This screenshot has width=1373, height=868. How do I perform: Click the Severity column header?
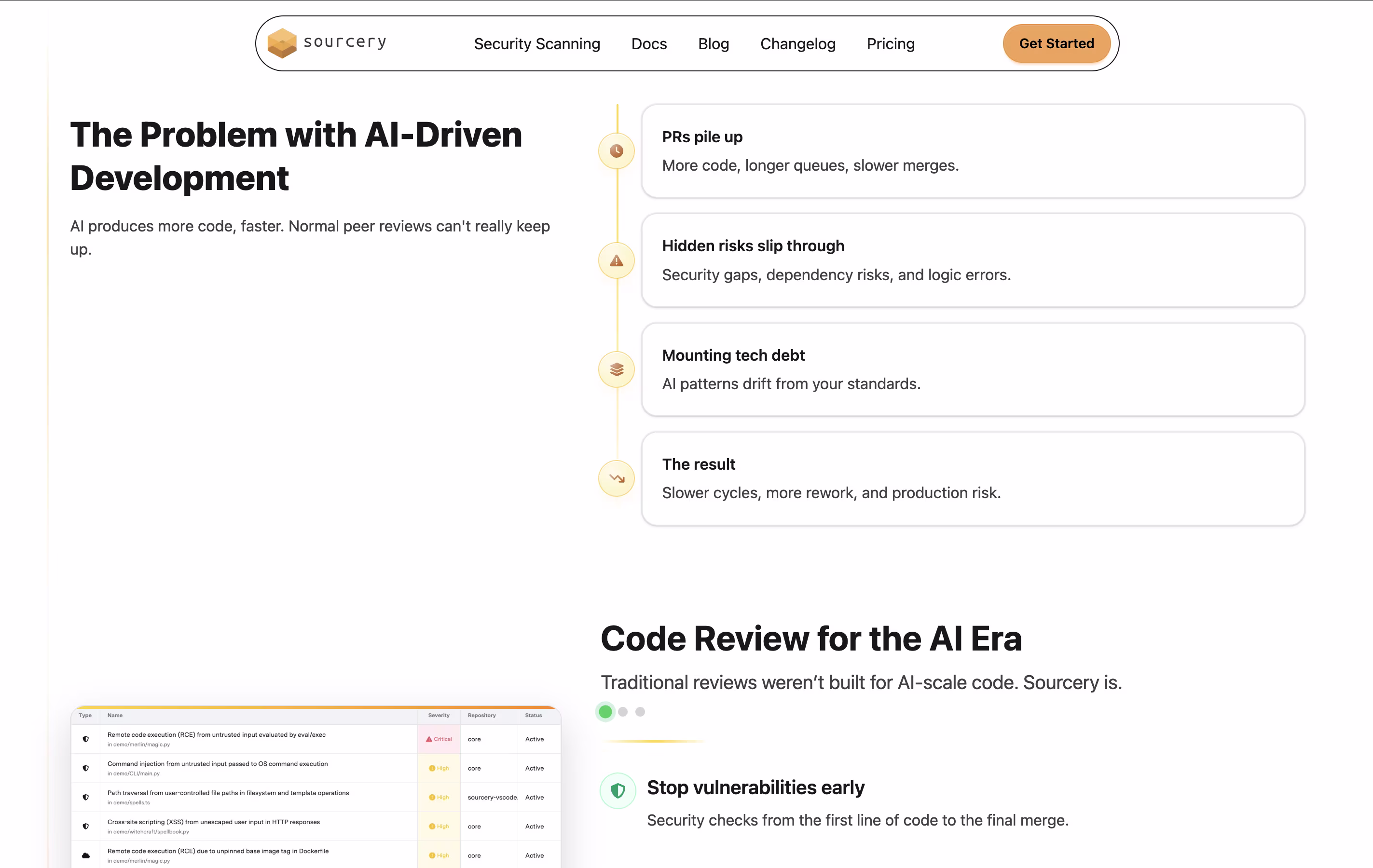tap(439, 715)
